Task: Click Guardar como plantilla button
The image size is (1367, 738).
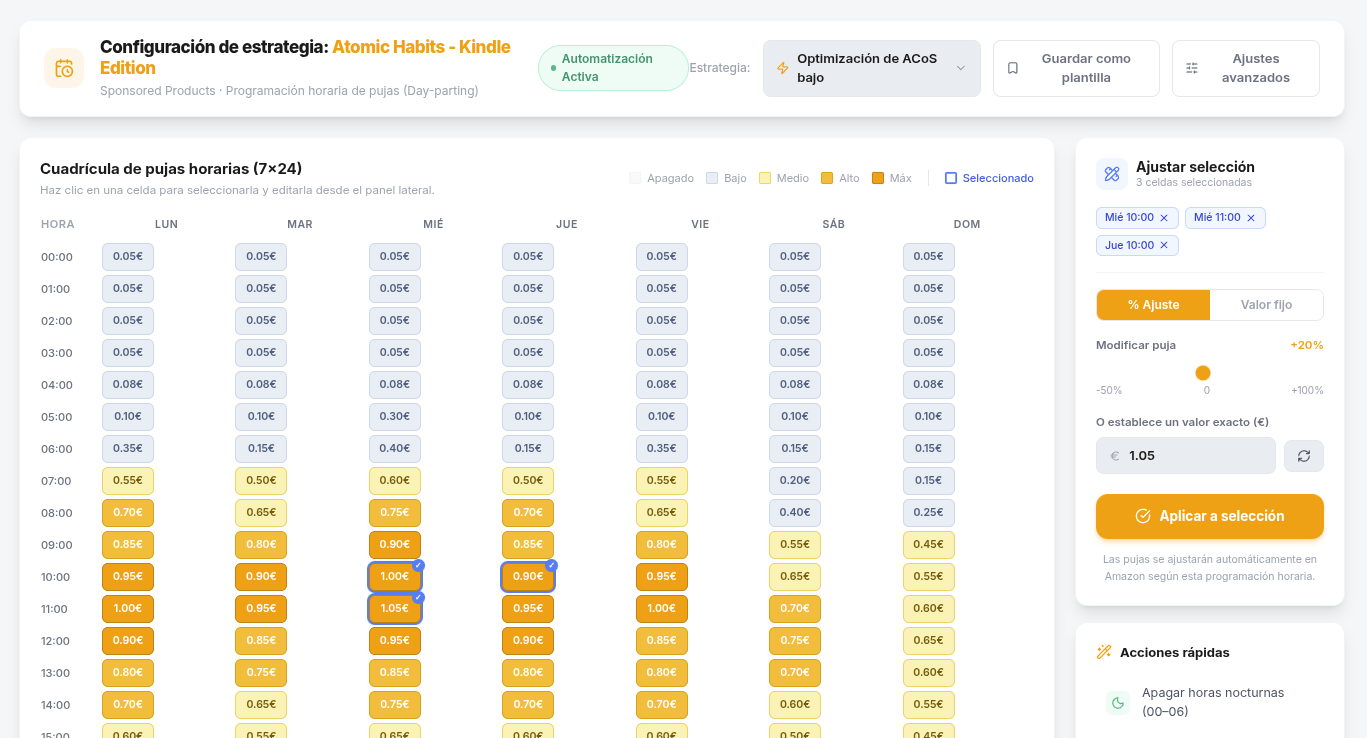Action: 1075,68
